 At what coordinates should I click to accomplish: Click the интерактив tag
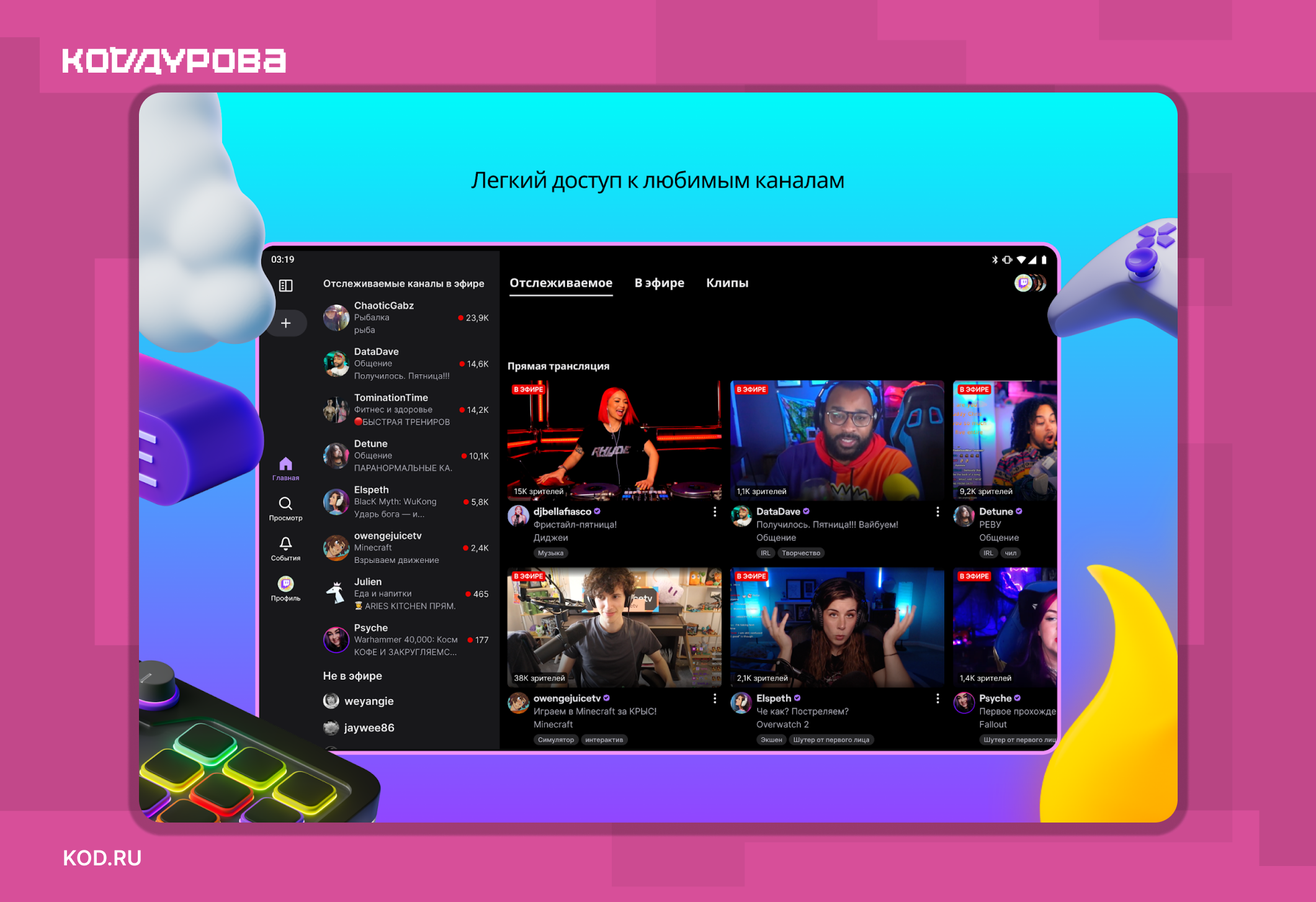click(604, 740)
